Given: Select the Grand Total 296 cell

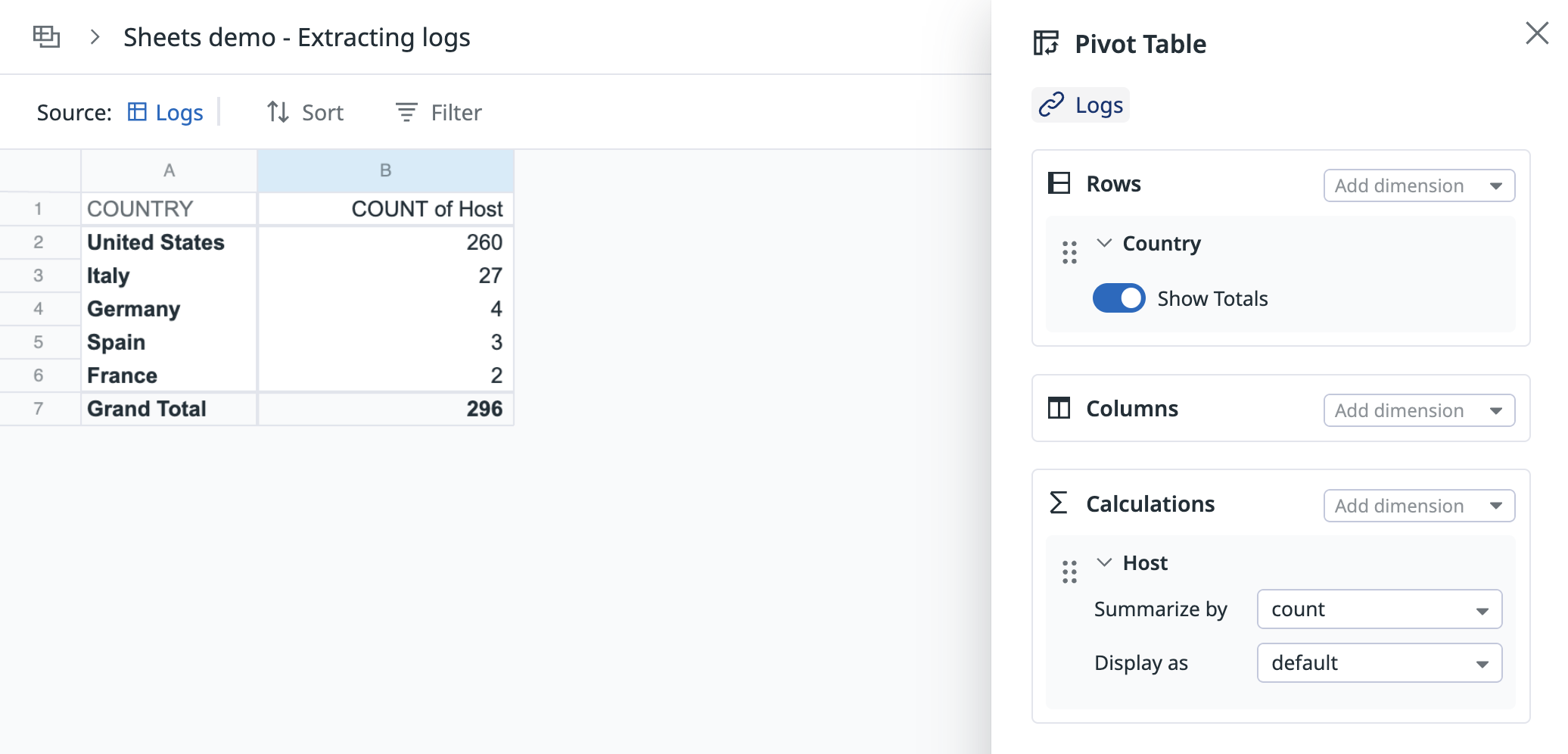Looking at the screenshot, I should [385, 409].
